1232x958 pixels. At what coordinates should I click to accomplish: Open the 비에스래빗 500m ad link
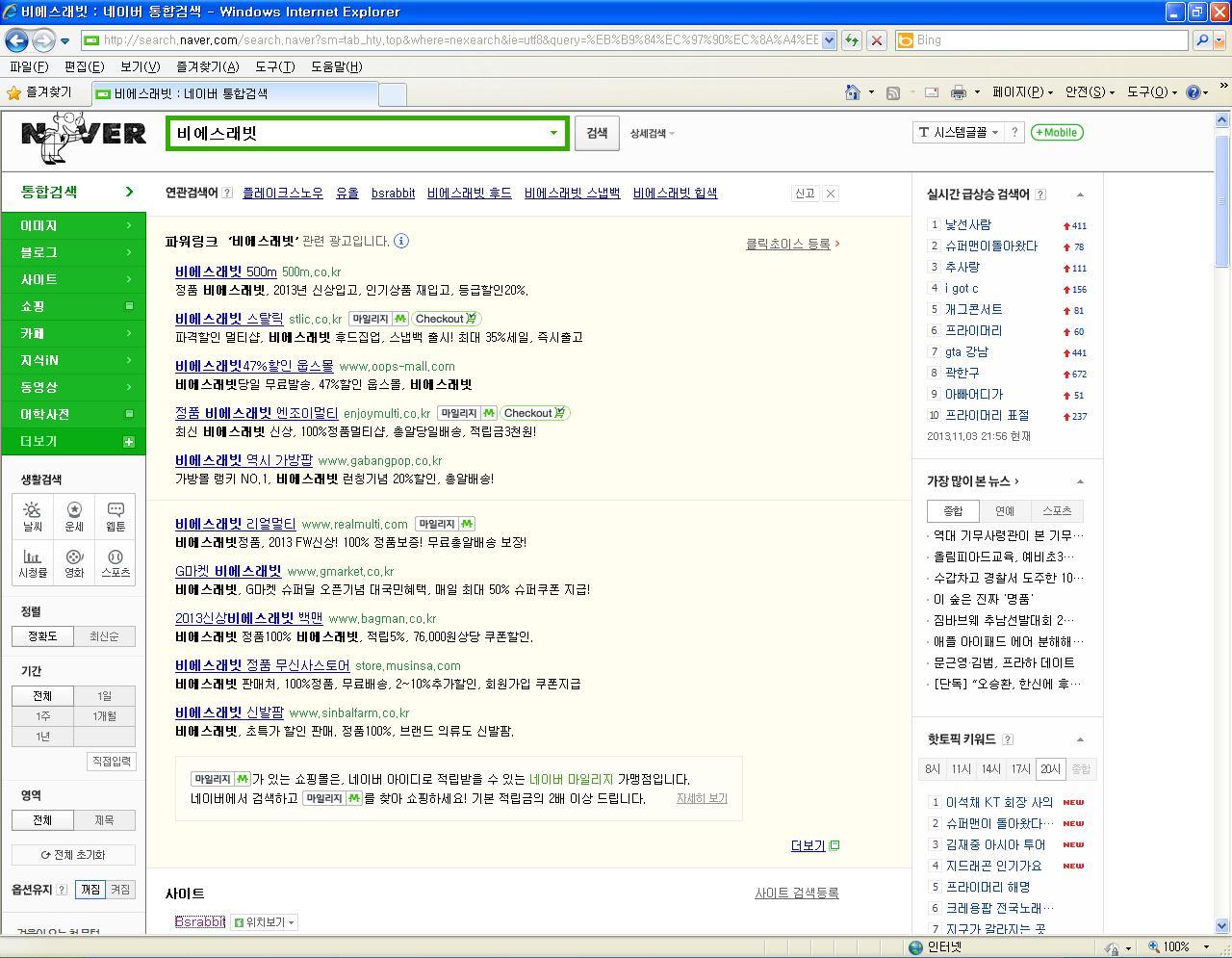point(226,272)
